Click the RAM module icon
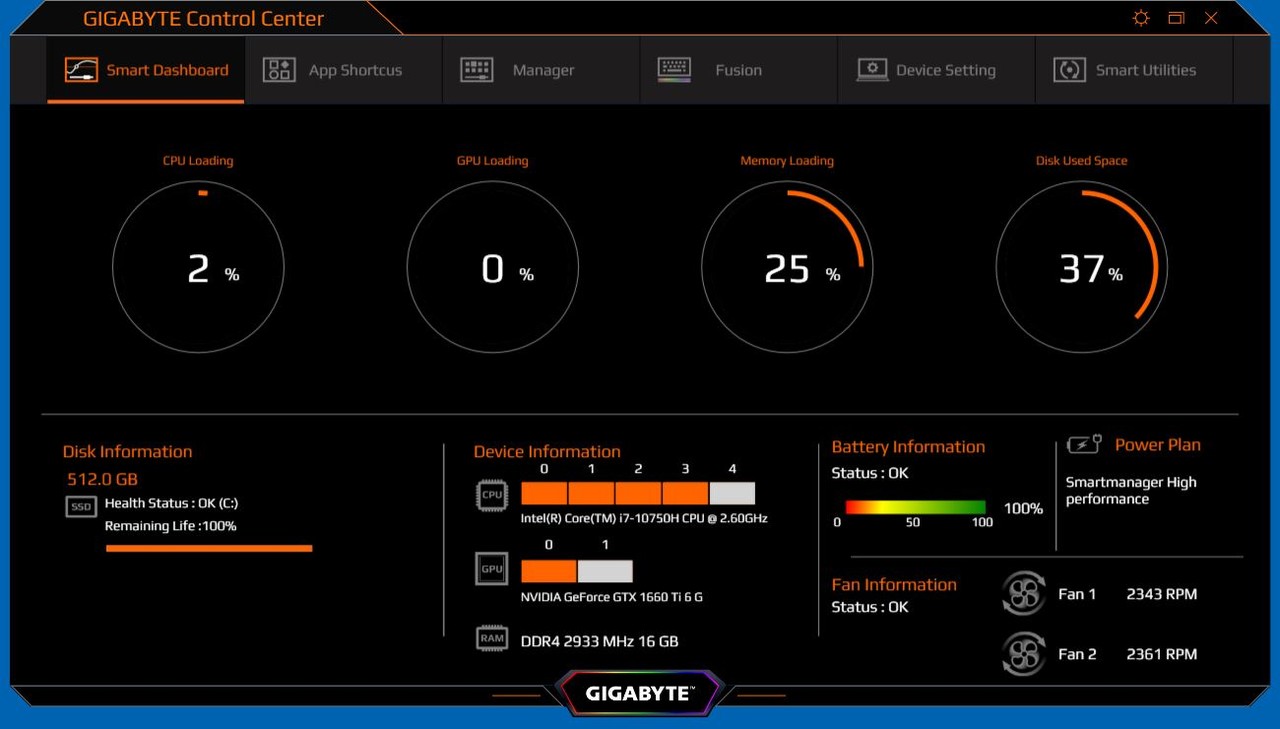This screenshot has height=729, width=1280. click(x=492, y=639)
